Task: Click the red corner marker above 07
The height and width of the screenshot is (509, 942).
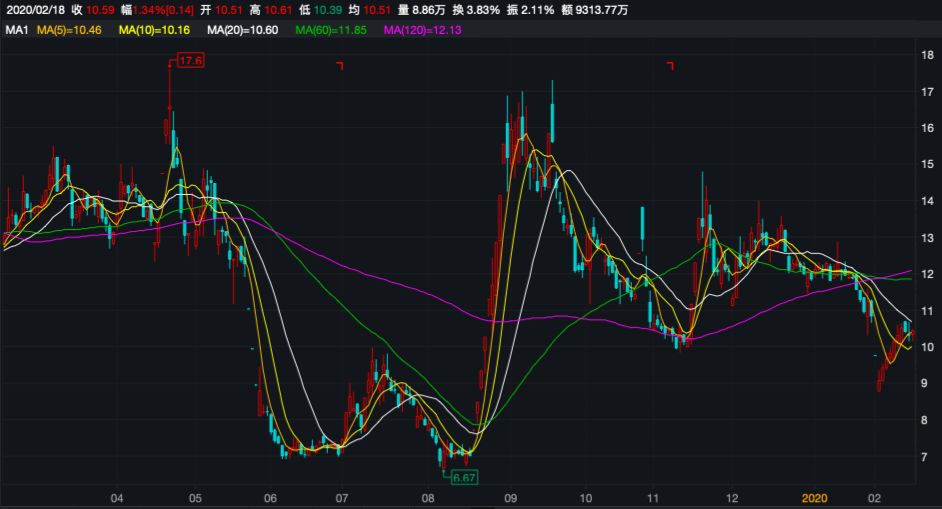Action: [x=340, y=65]
